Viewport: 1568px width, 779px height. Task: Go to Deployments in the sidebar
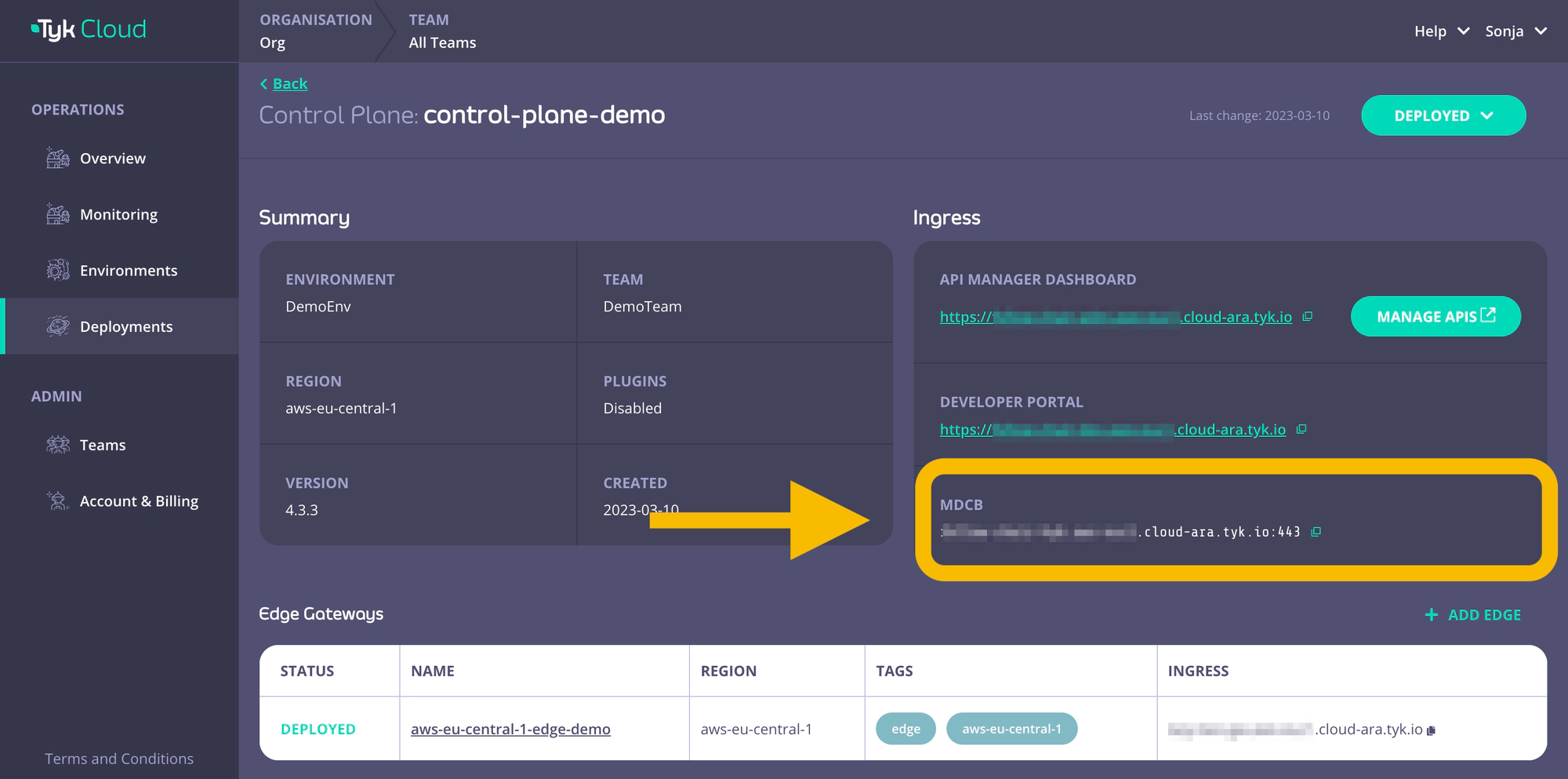[125, 326]
